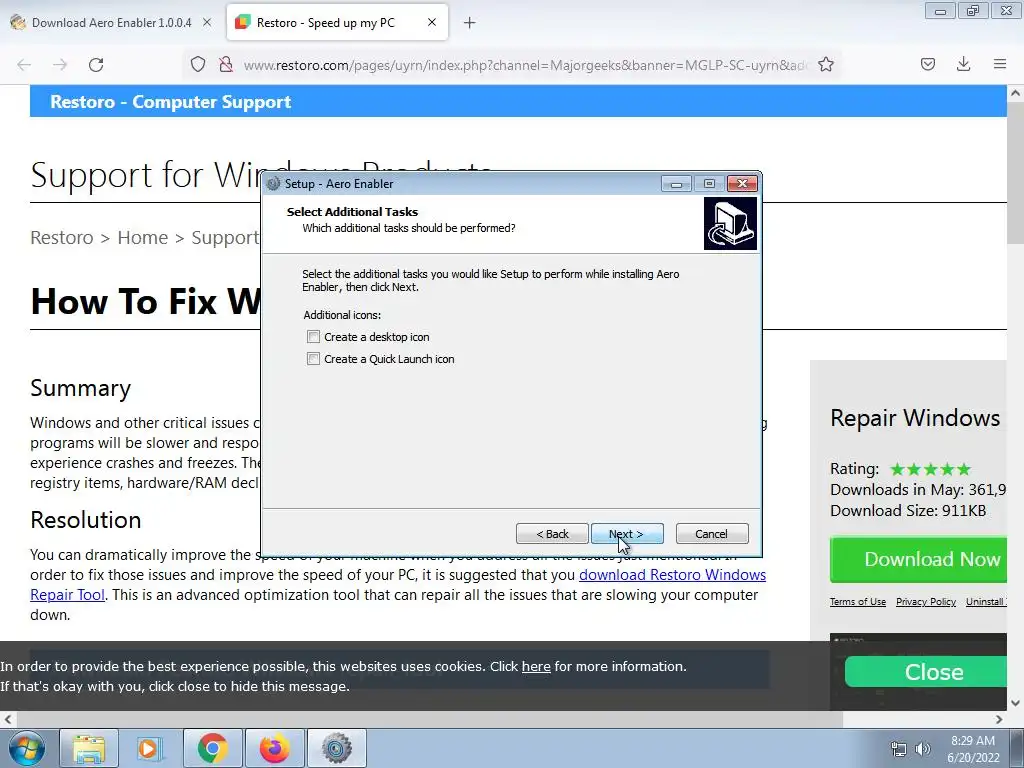Image resolution: width=1024 pixels, height=768 pixels.
Task: Click the Restoro - Computer Support header
Action: 170,102
